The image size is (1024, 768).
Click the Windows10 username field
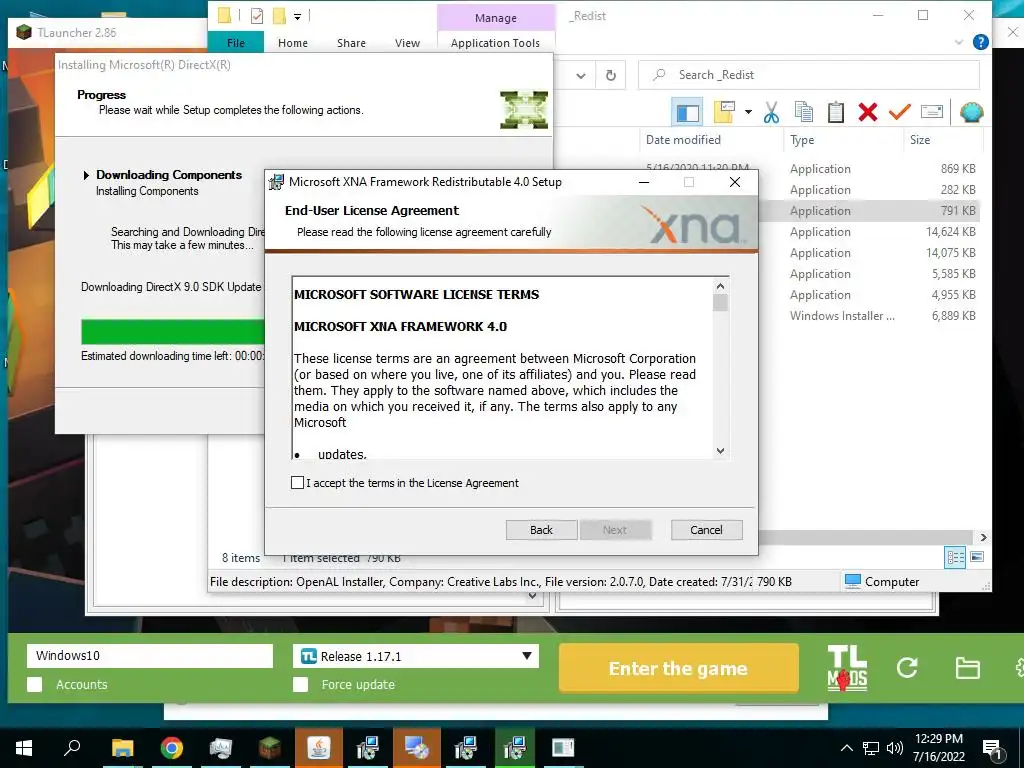tap(150, 656)
